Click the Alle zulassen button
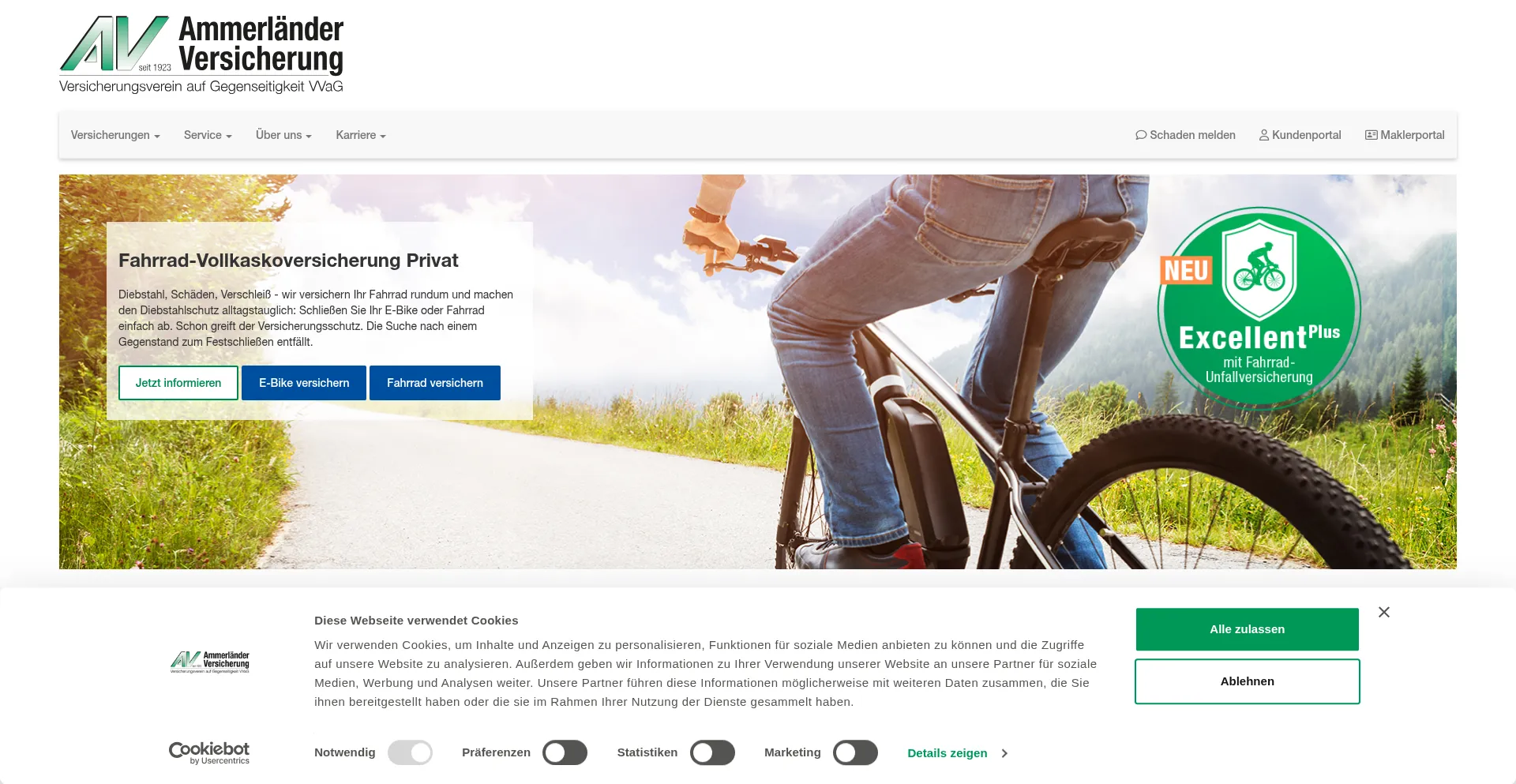Screen dimensions: 1516x784 pos(1247,629)
